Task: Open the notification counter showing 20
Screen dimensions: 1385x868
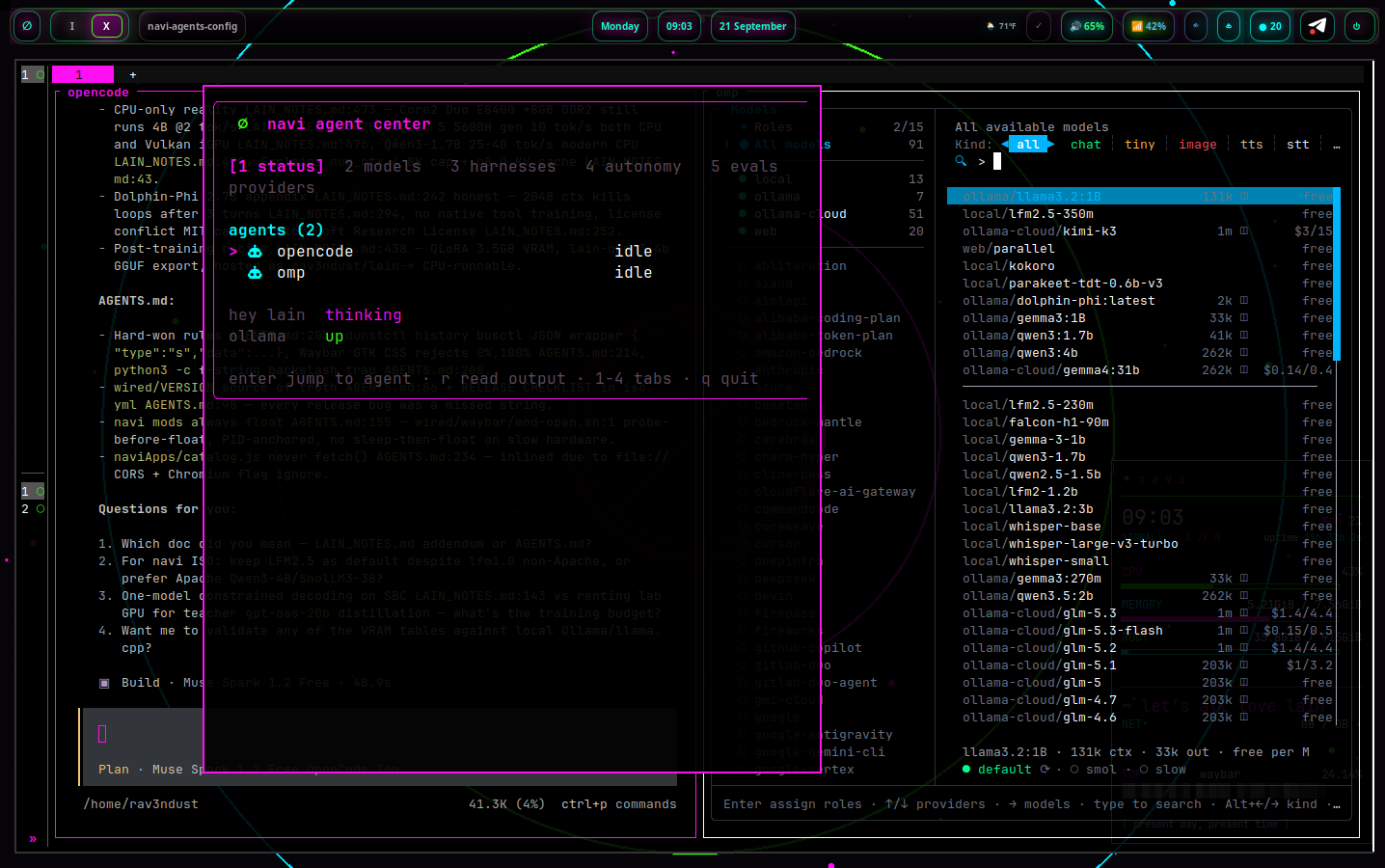Action: tap(1270, 26)
